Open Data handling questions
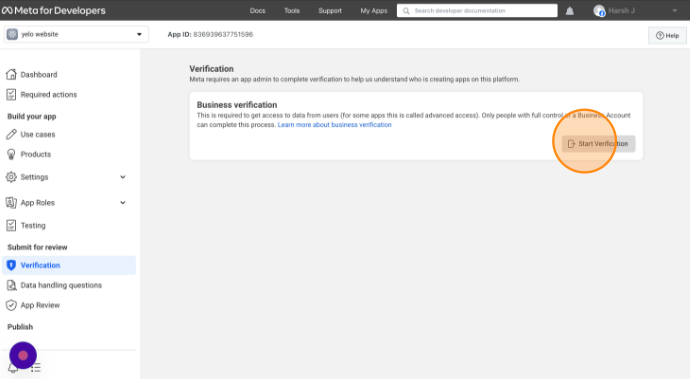The image size is (690, 379). (x=61, y=285)
